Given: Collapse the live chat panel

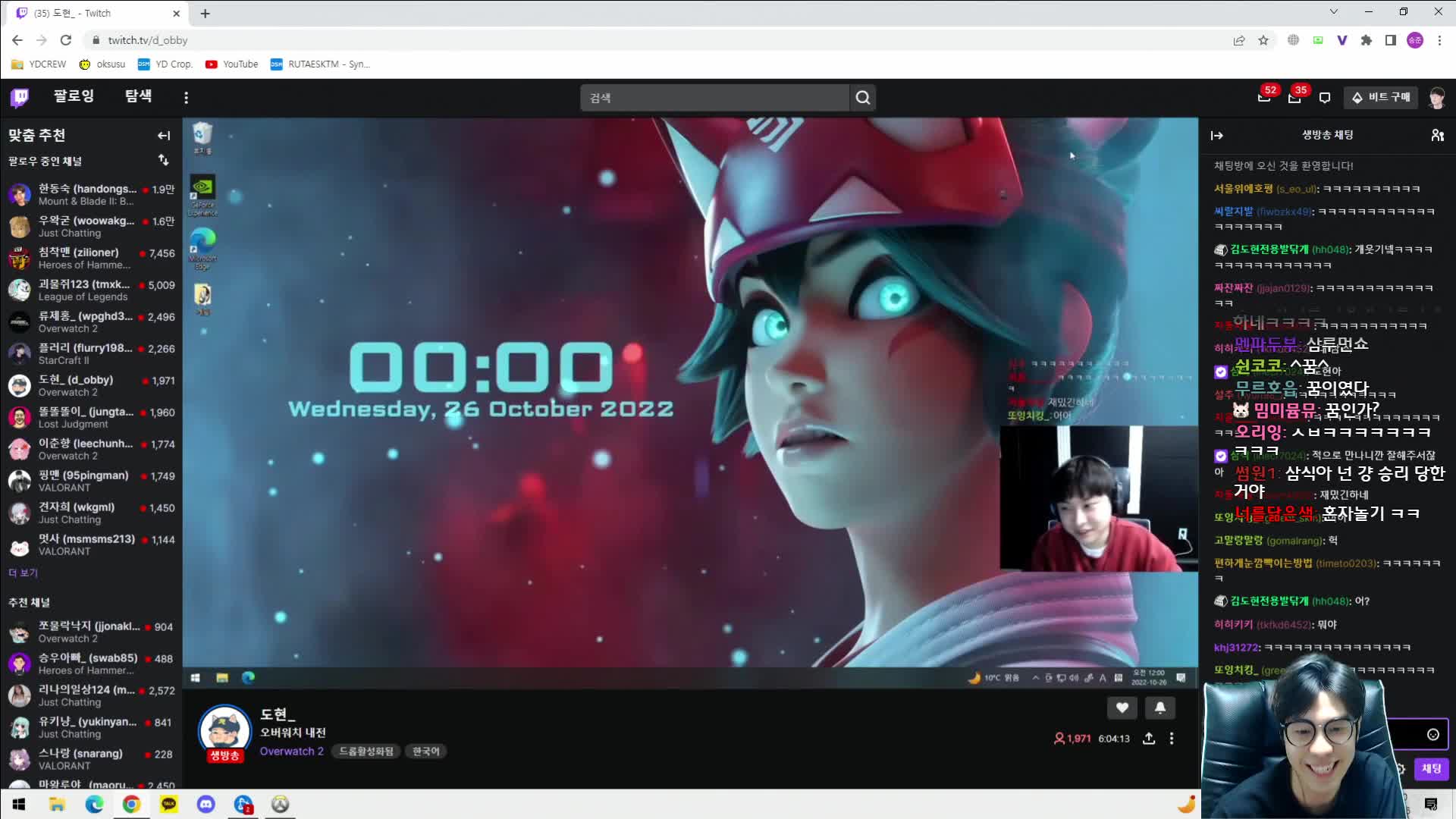Looking at the screenshot, I should 1217,136.
